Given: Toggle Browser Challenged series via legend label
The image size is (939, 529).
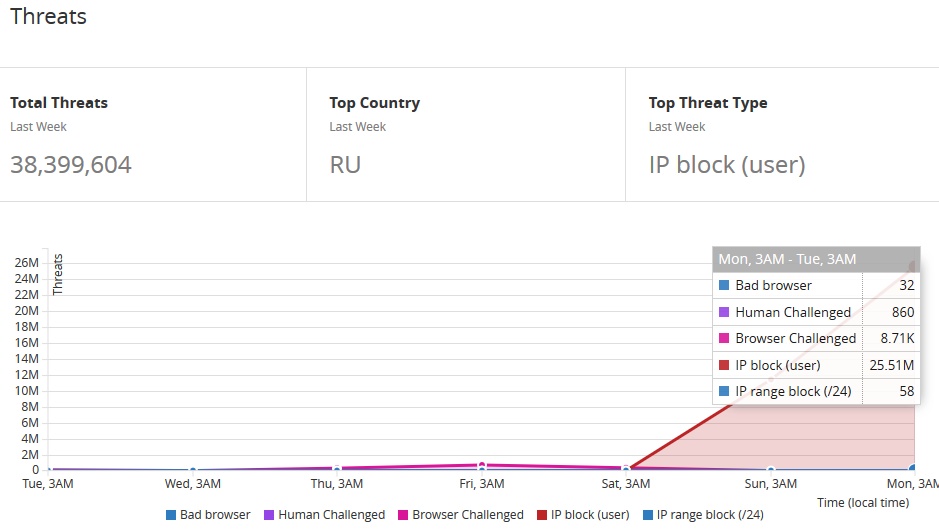Looking at the screenshot, I should pos(467,515).
